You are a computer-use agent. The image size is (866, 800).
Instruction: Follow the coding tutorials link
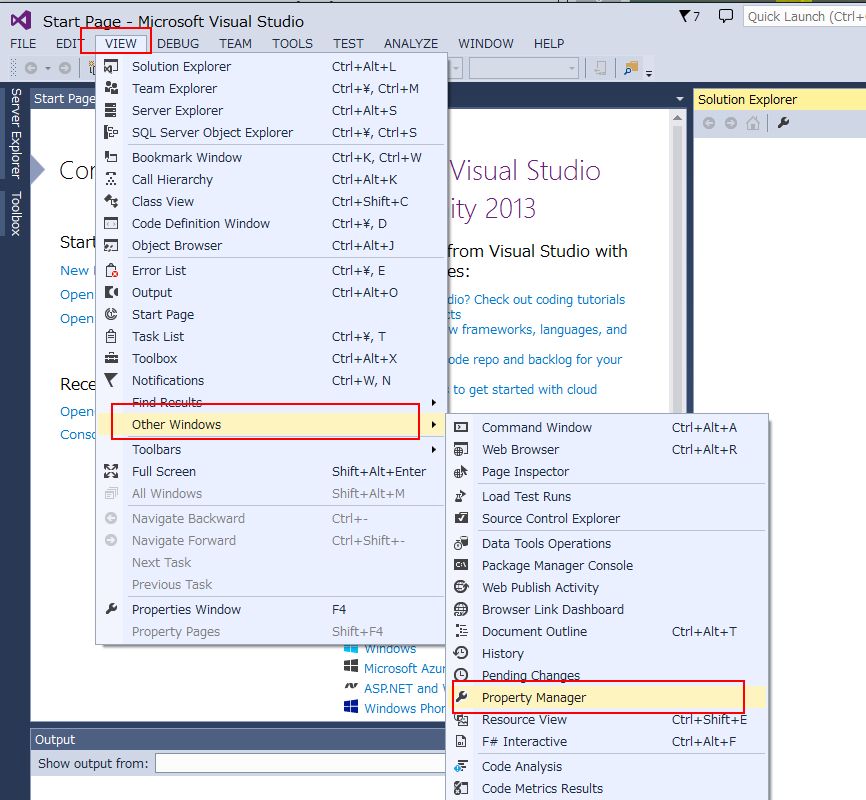tap(536, 299)
